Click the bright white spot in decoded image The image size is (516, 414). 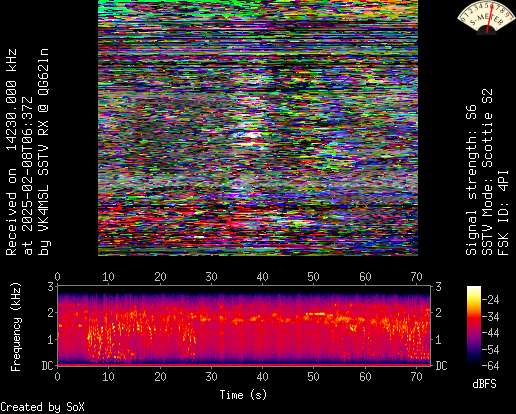(252, 135)
